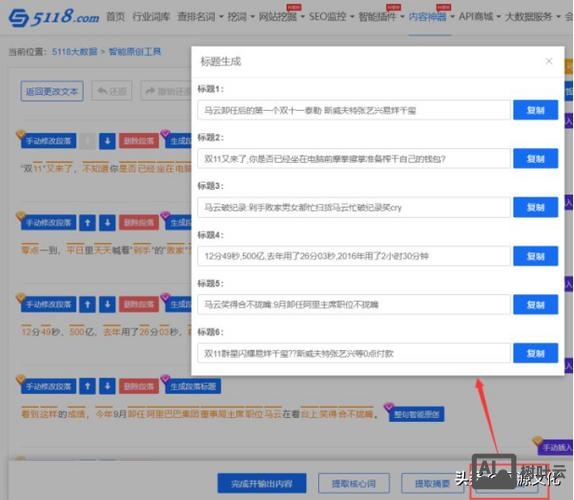Click the 整句智能原创 button

417,414
